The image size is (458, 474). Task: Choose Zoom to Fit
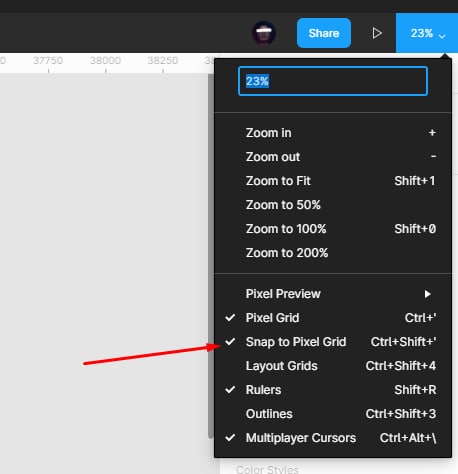pos(333,181)
